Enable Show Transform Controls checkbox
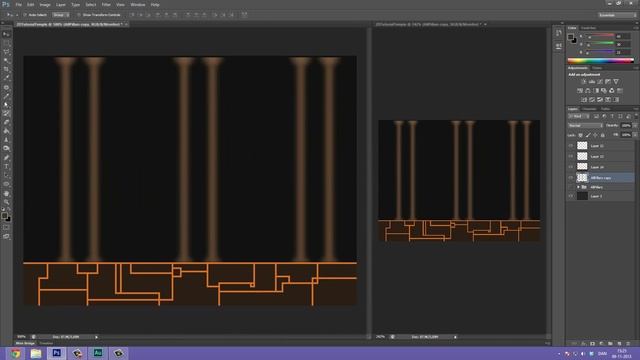 78,15
